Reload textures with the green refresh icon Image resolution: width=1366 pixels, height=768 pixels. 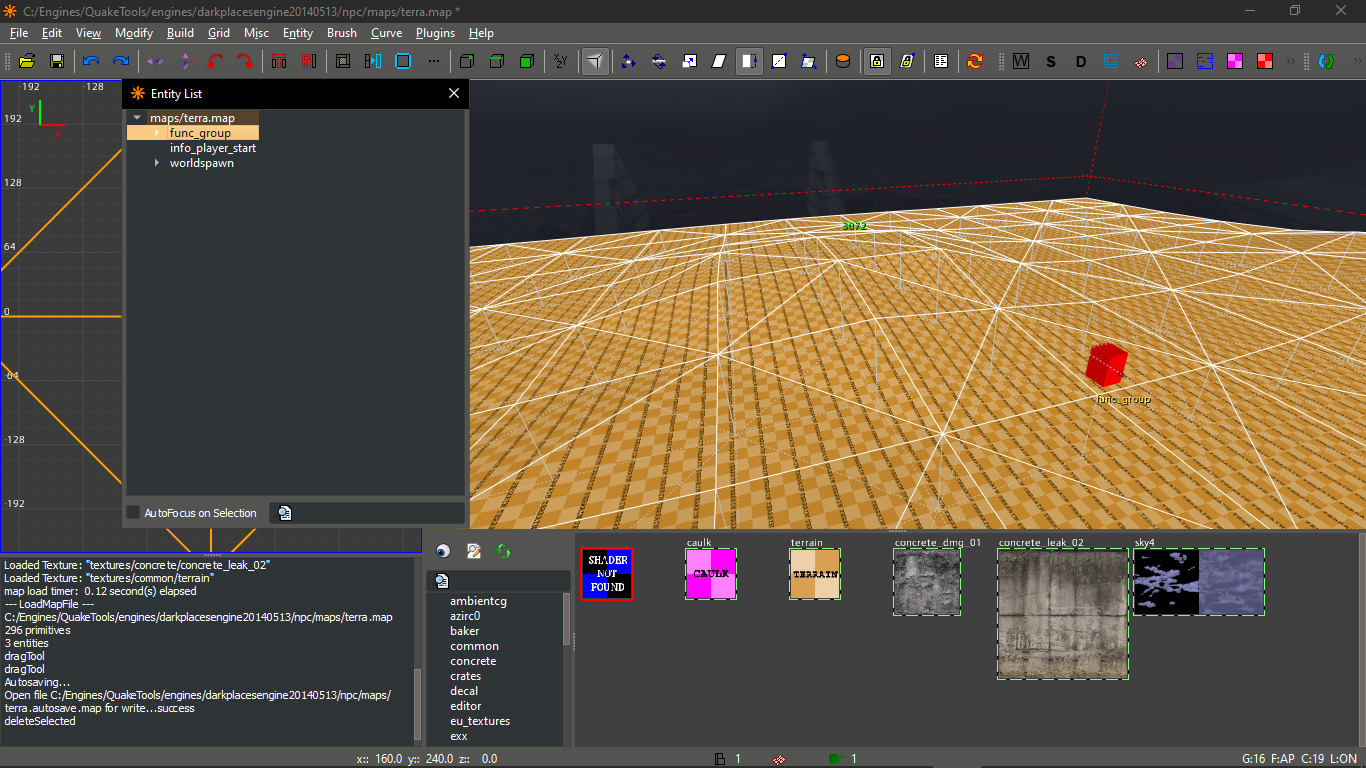click(x=503, y=551)
